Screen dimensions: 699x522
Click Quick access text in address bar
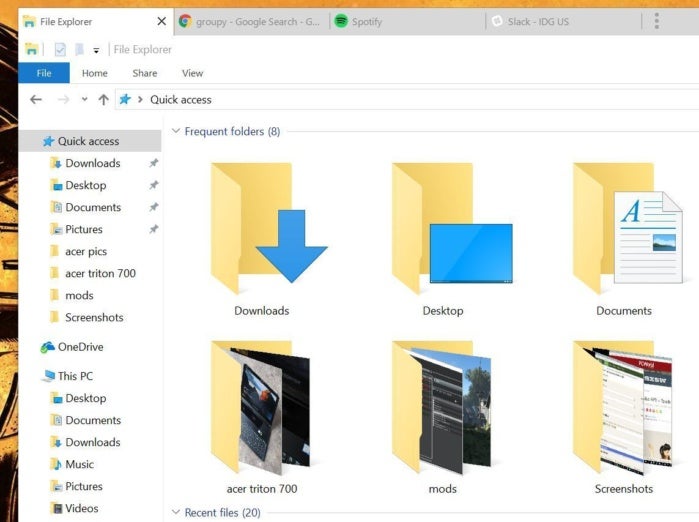coord(181,99)
